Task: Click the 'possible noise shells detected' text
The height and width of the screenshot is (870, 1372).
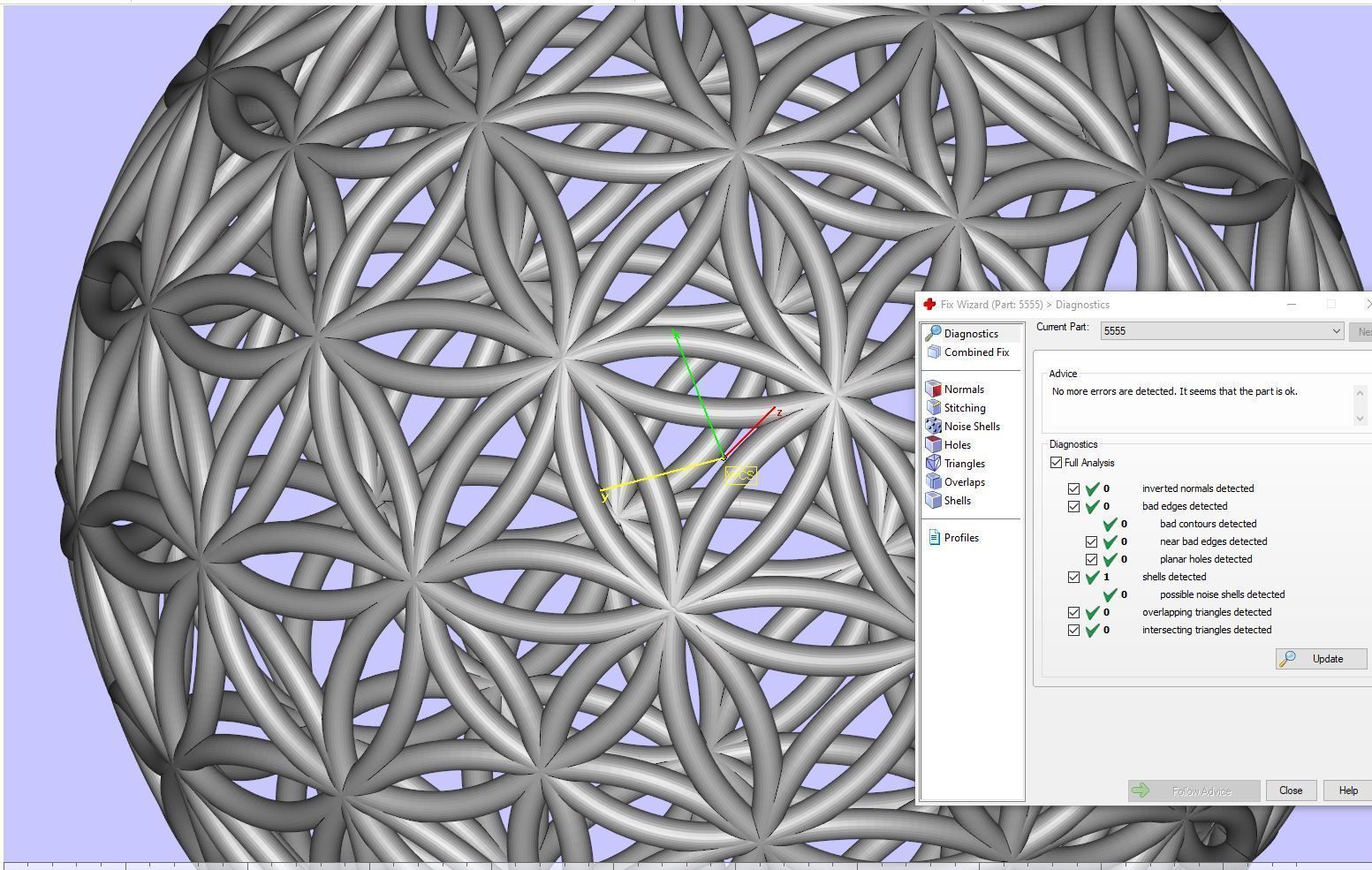Action: 1222,594
